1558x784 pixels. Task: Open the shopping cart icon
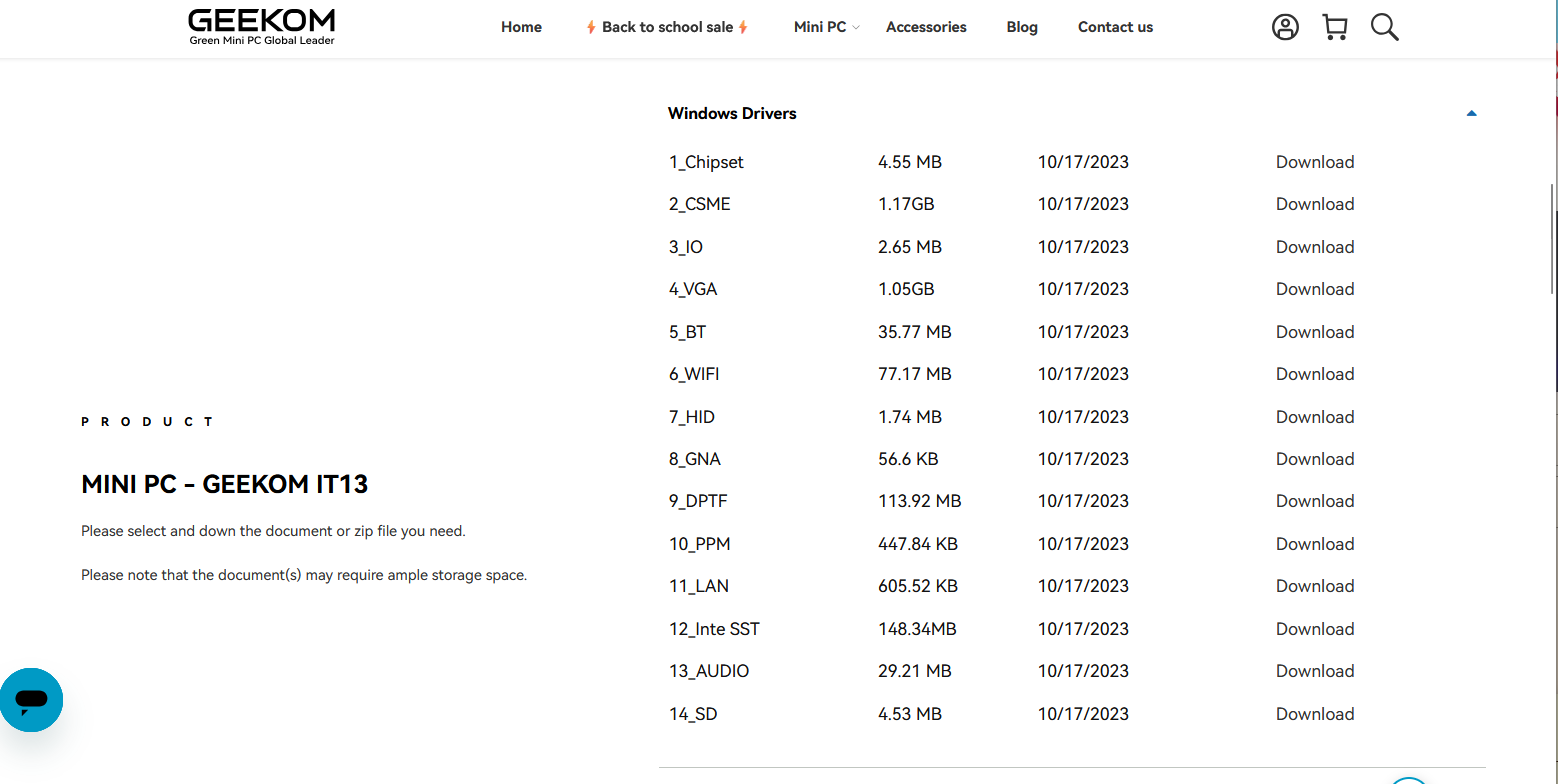point(1335,27)
